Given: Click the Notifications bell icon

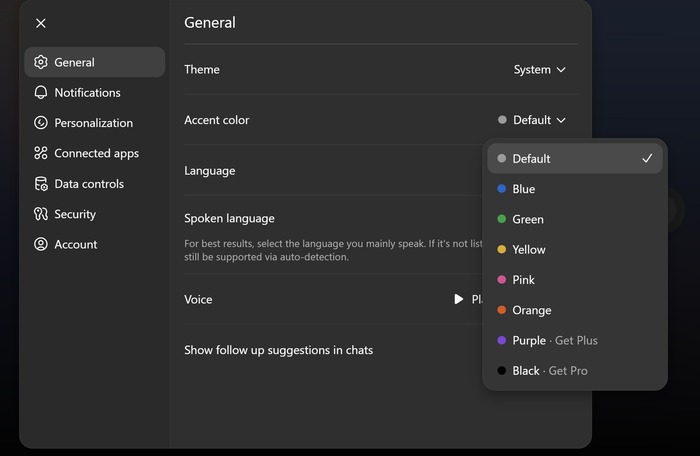Looking at the screenshot, I should [41, 93].
